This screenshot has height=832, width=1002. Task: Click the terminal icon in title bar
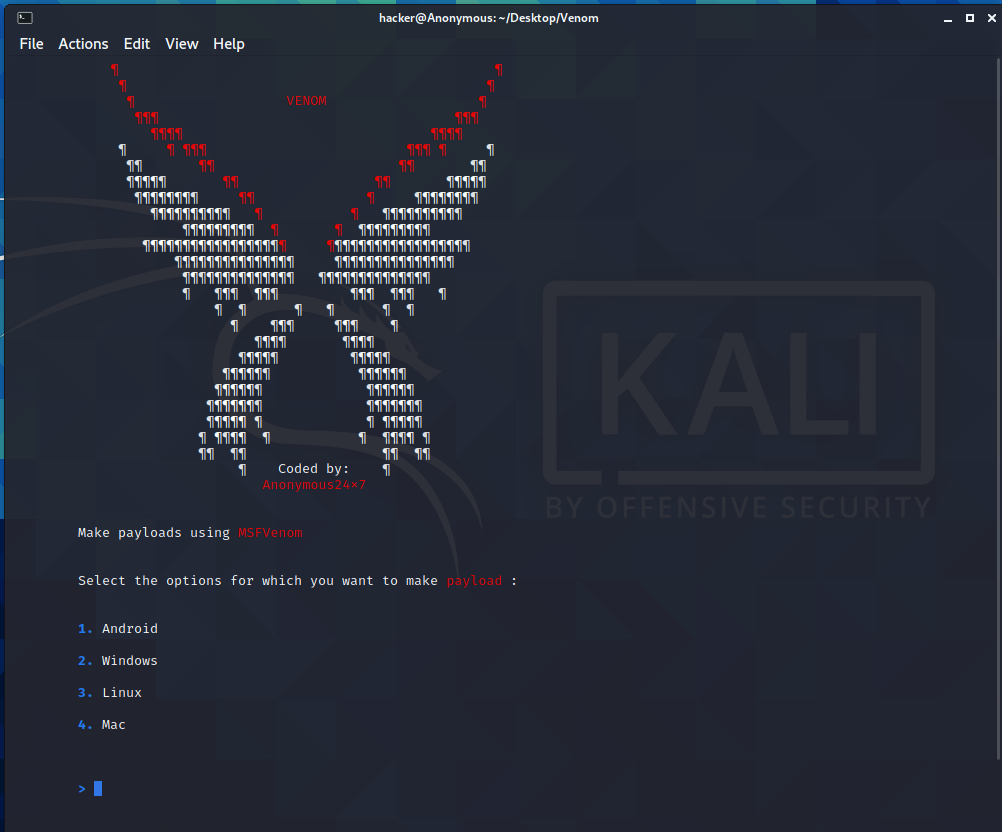(x=25, y=18)
